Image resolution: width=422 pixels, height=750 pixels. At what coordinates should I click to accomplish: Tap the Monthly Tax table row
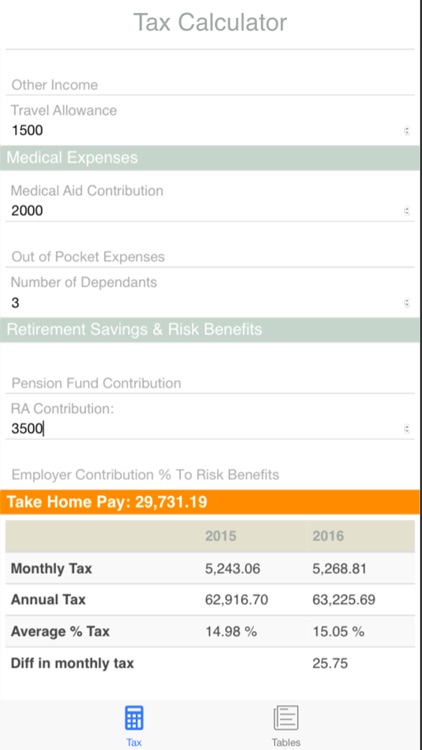click(210, 569)
